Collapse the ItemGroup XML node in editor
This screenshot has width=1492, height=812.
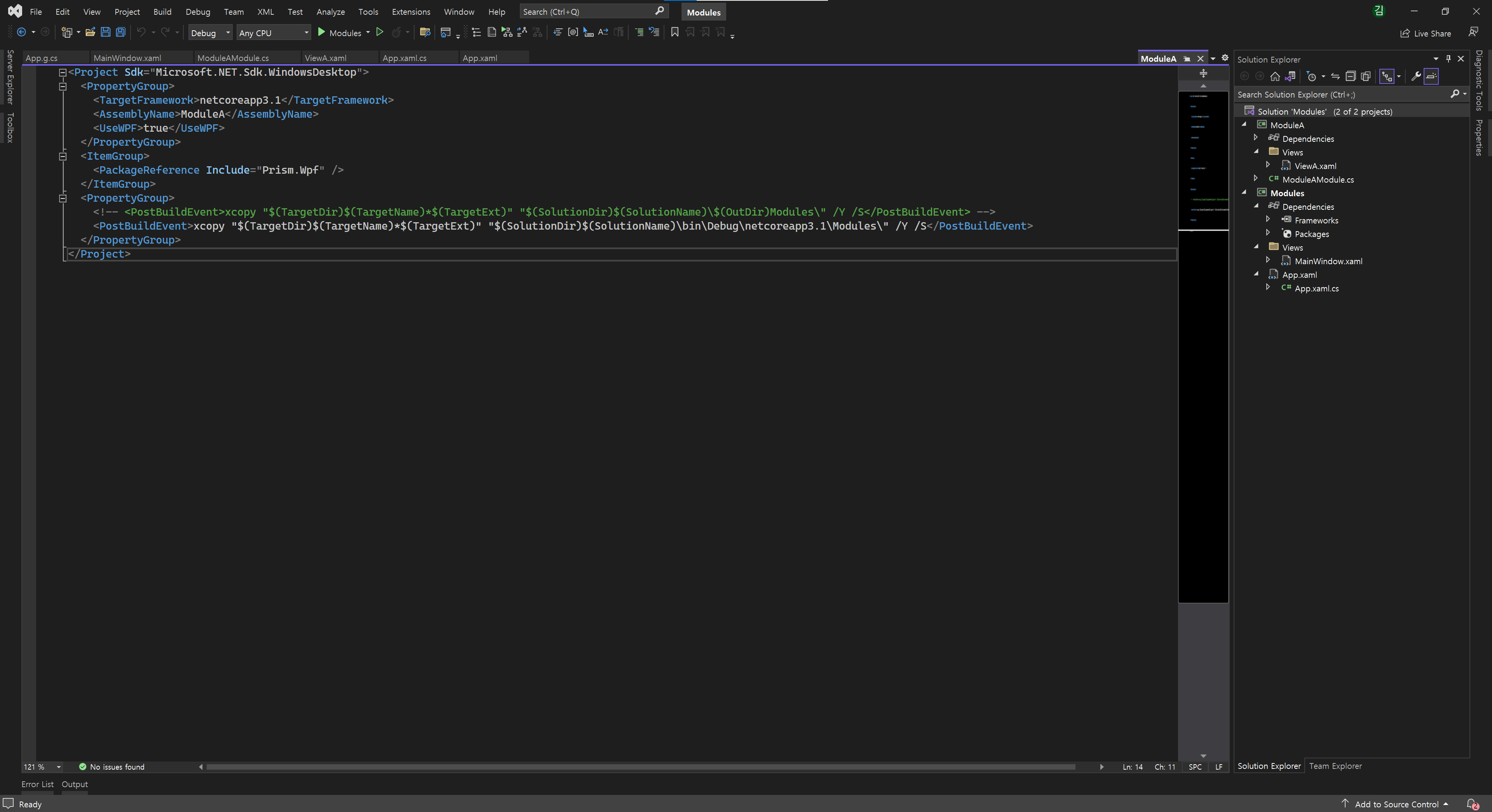coord(63,156)
